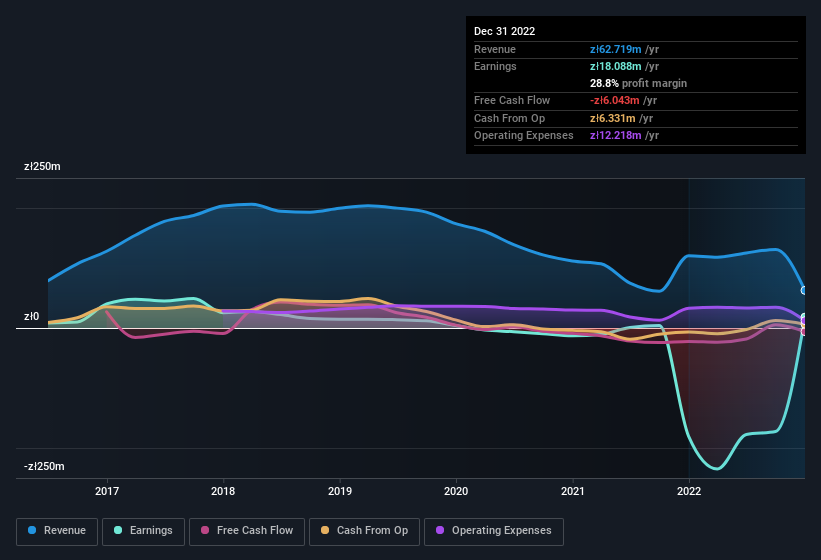Click the 2021 x-axis year label
Viewport: 821px width, 560px height.
[573, 491]
